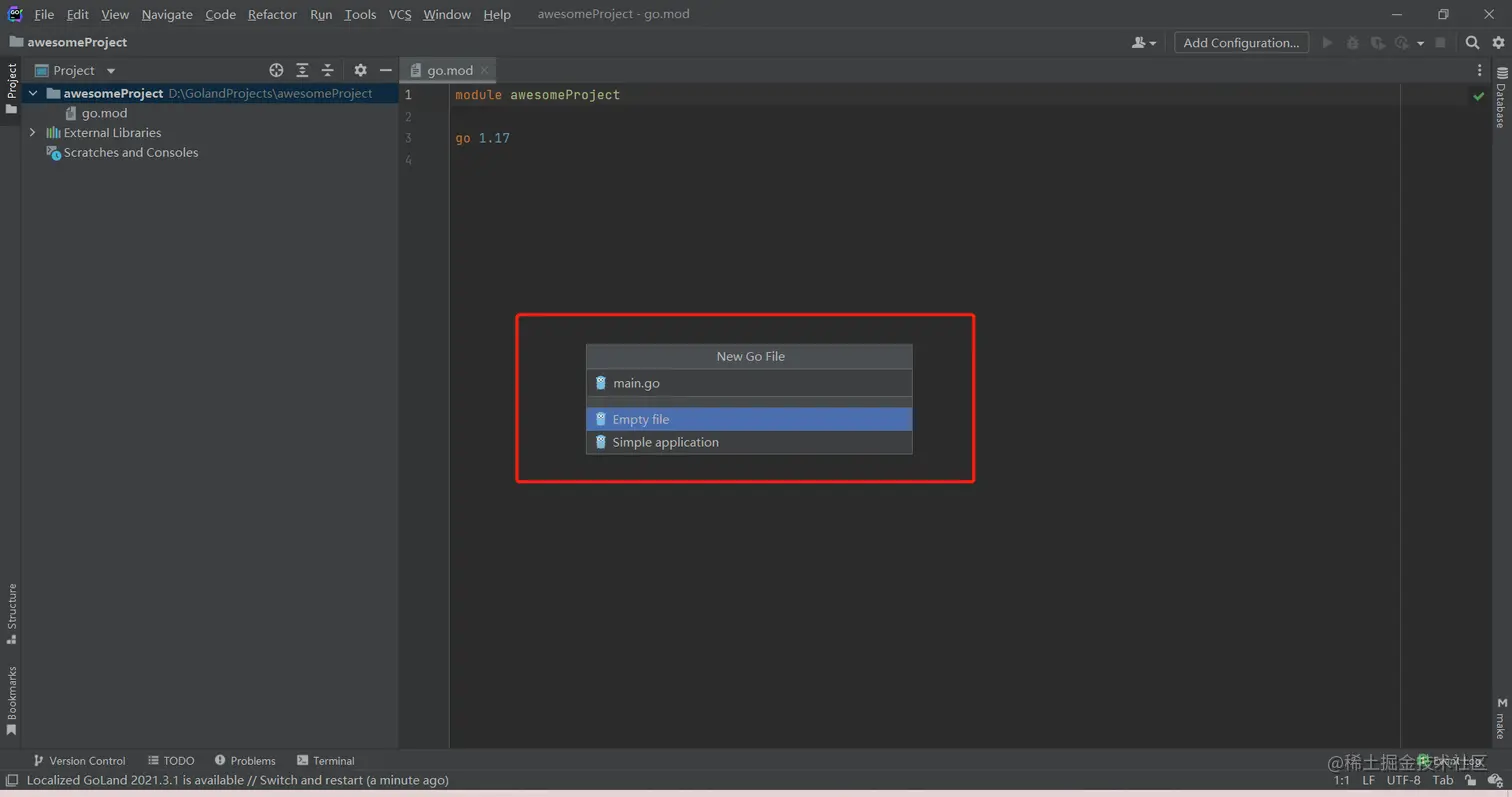Image resolution: width=1512 pixels, height=797 pixels.
Task: Click the Debug bug icon in toolbar
Action: coord(1353,43)
